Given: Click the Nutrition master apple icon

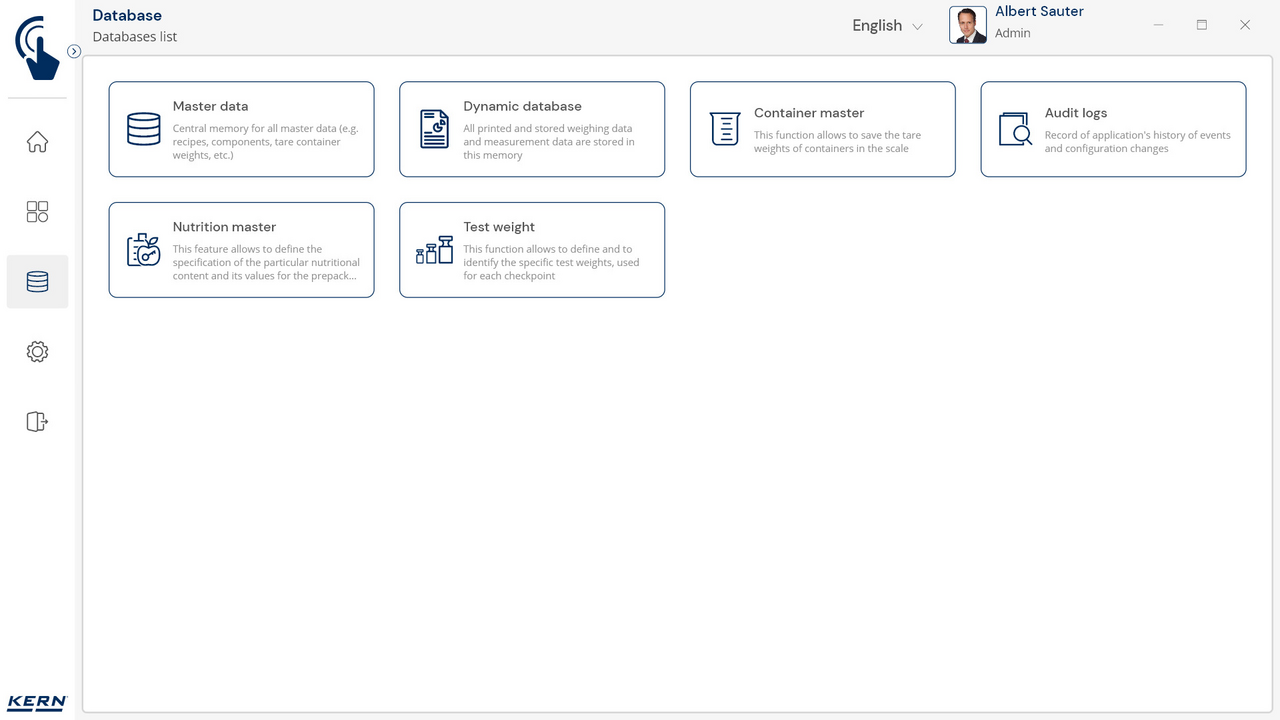Looking at the screenshot, I should (144, 250).
